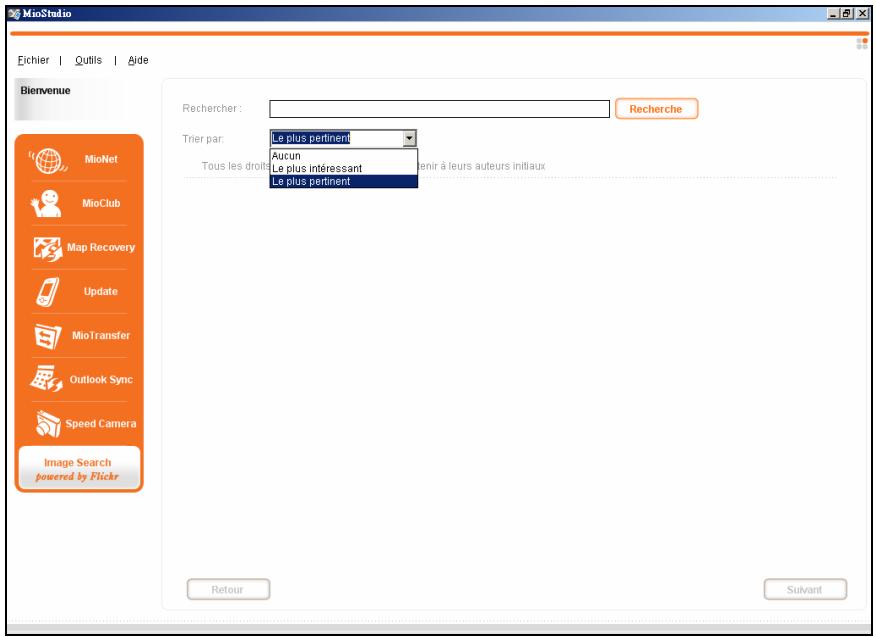Minimize the MioStudio window
Viewport: 876px width, 637px height.
tap(834, 14)
